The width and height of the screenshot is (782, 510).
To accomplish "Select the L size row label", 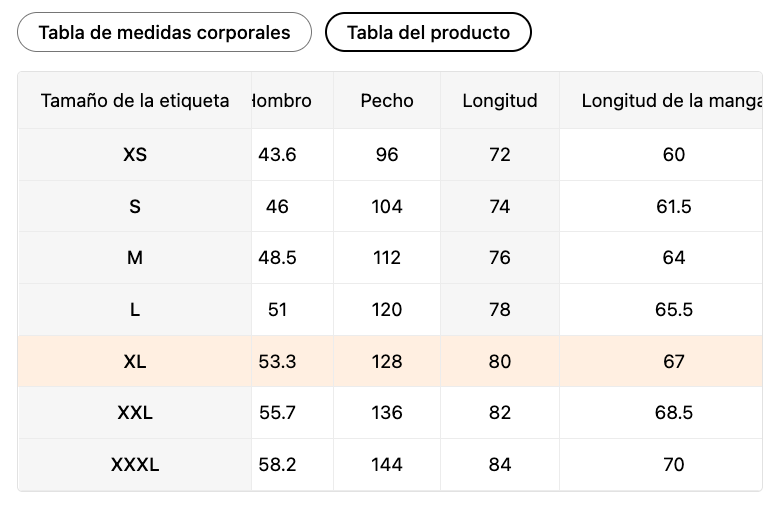I will [x=135, y=310].
